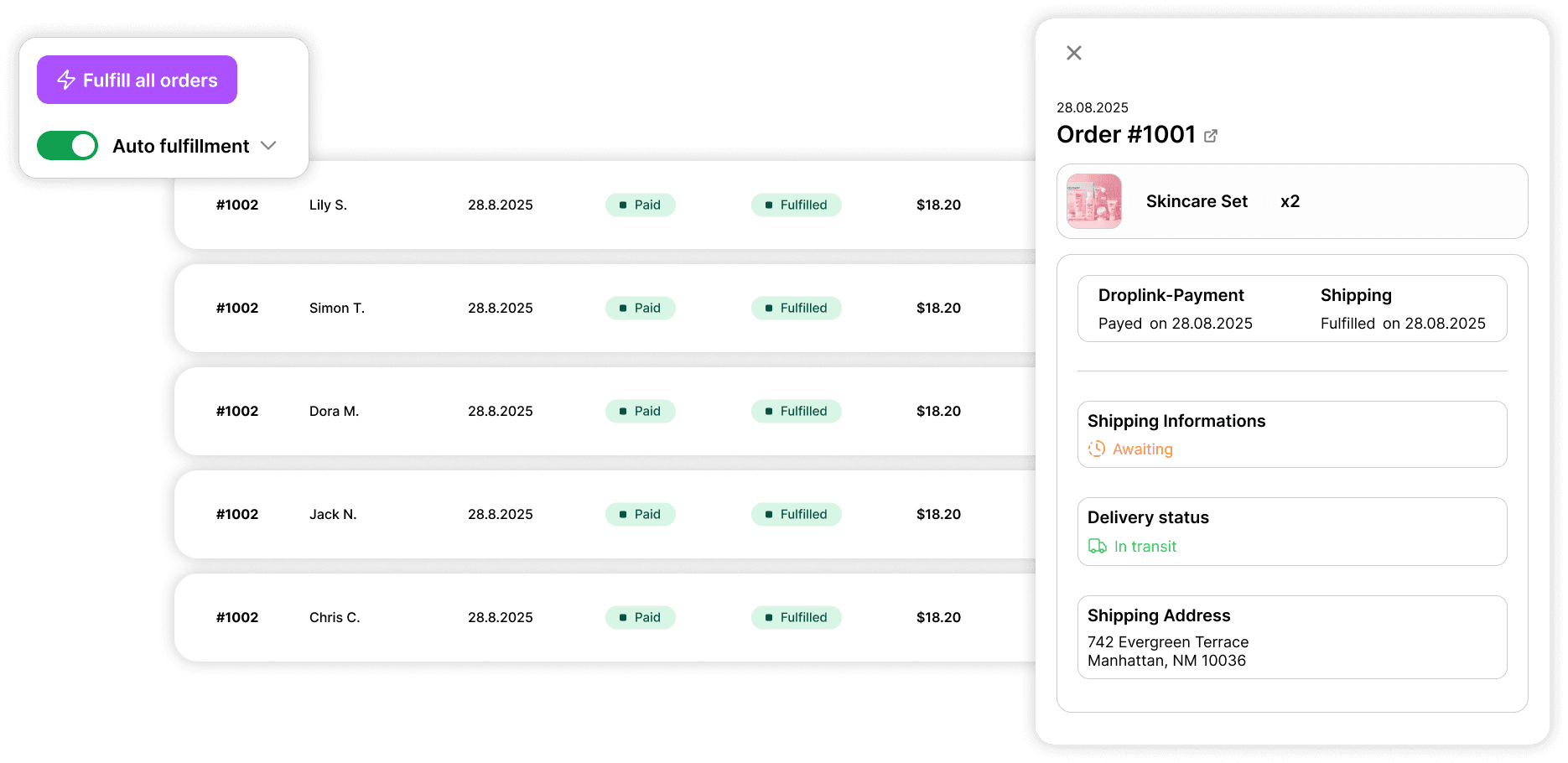Click the Skincare Set product thumbnail
1568x763 pixels.
pos(1093,201)
